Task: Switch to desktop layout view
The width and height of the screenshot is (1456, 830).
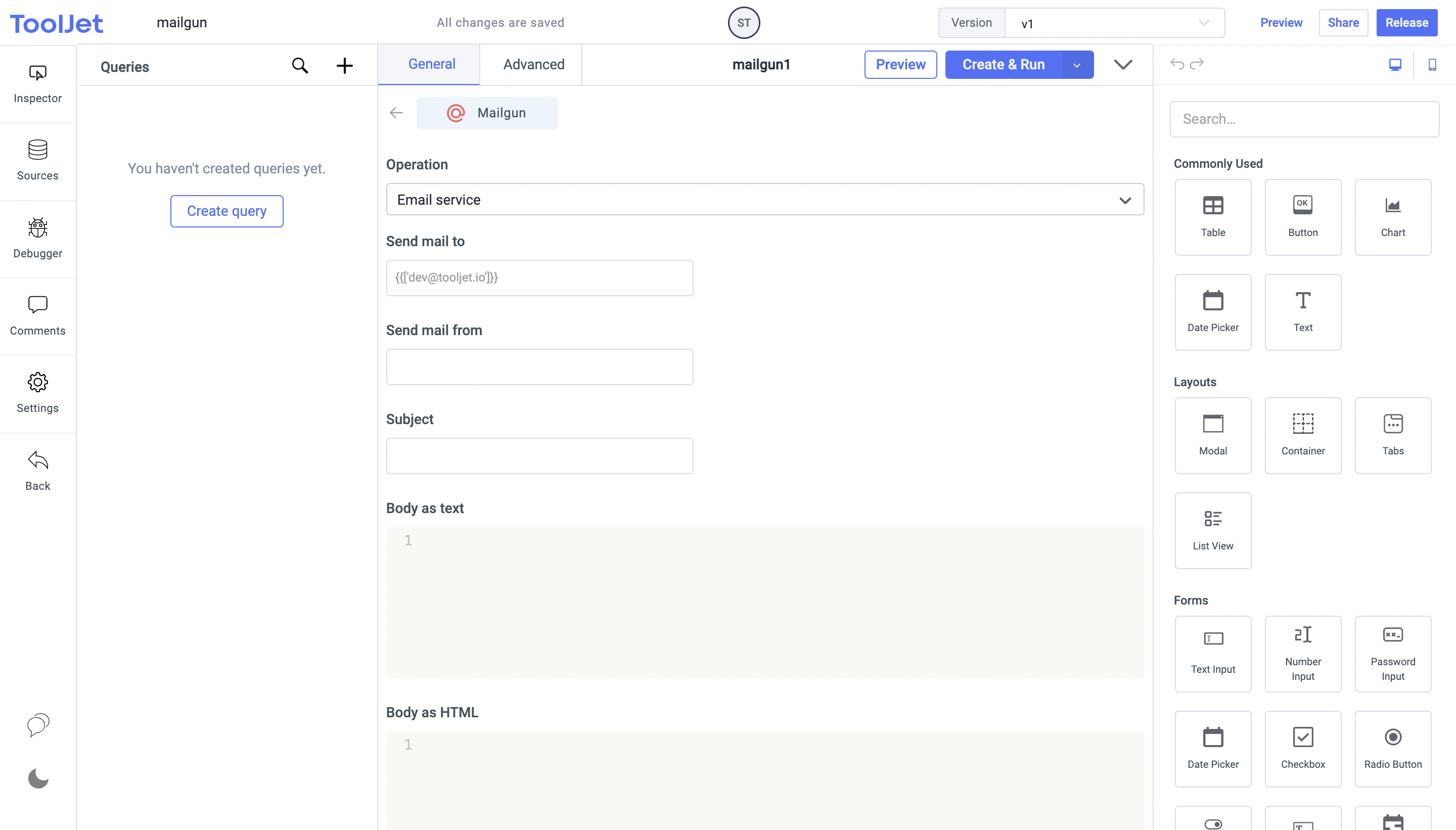Action: pos(1395,65)
